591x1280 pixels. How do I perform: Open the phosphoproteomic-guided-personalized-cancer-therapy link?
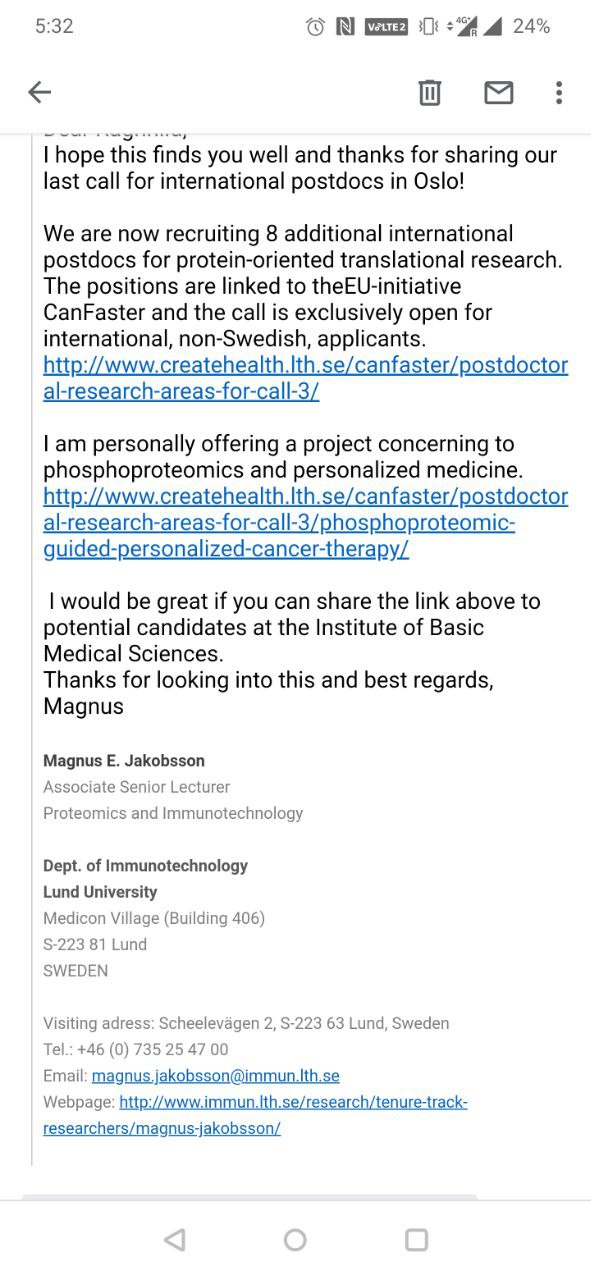(x=305, y=523)
